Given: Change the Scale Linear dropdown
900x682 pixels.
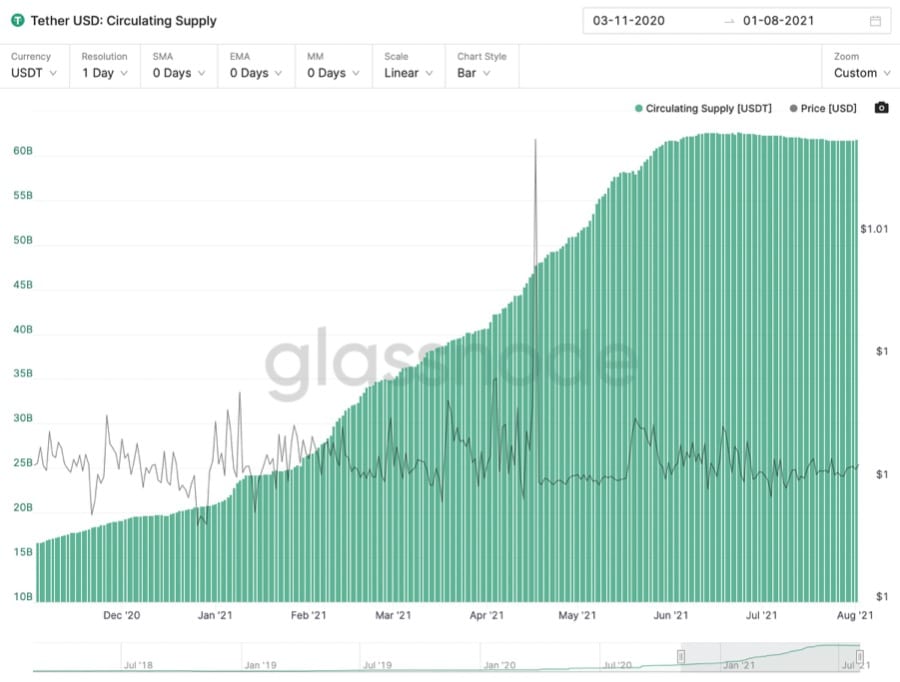Looking at the screenshot, I should 409,66.
